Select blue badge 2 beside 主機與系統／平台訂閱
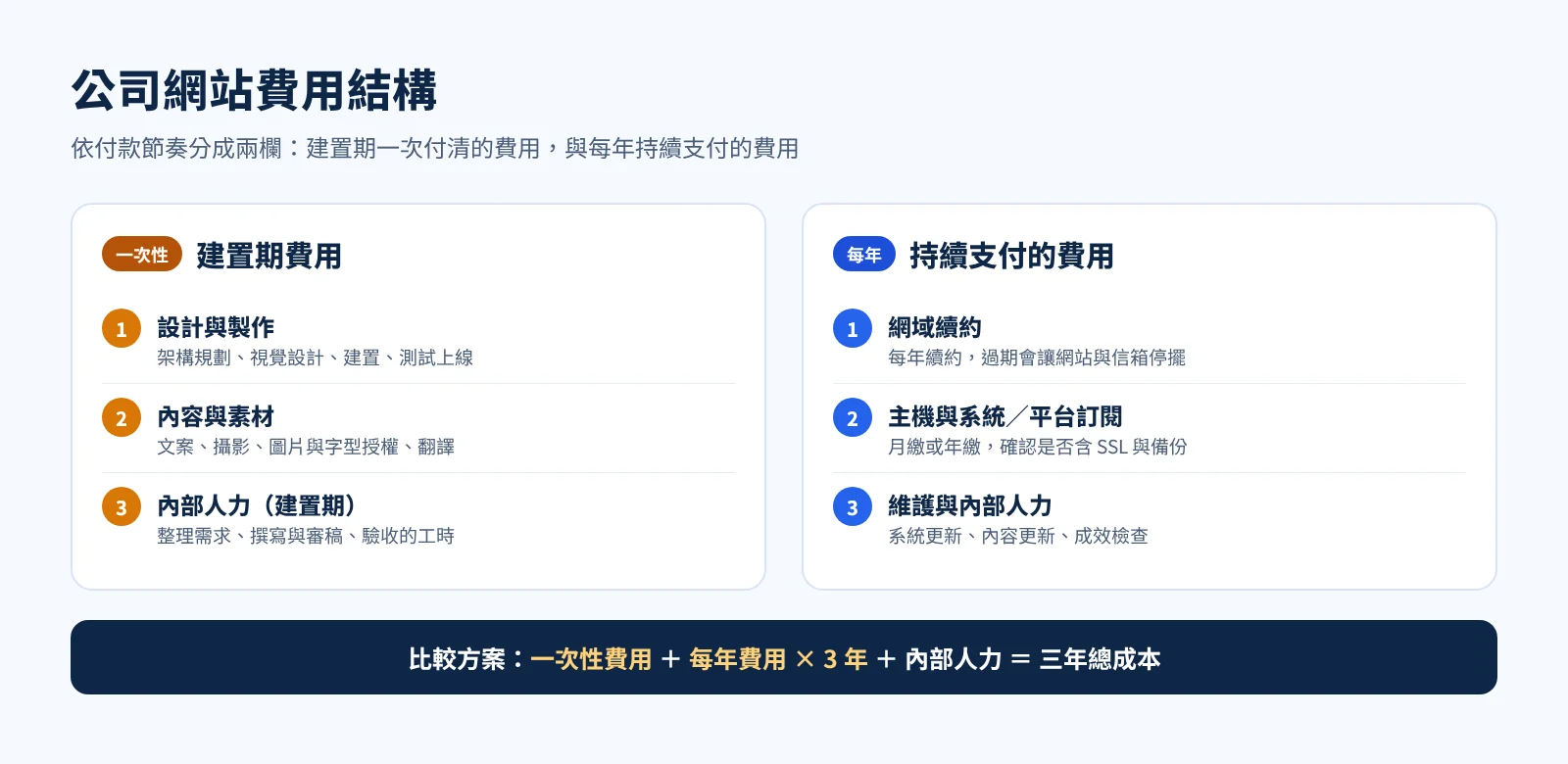Image resolution: width=1568 pixels, height=764 pixels. pos(853,418)
